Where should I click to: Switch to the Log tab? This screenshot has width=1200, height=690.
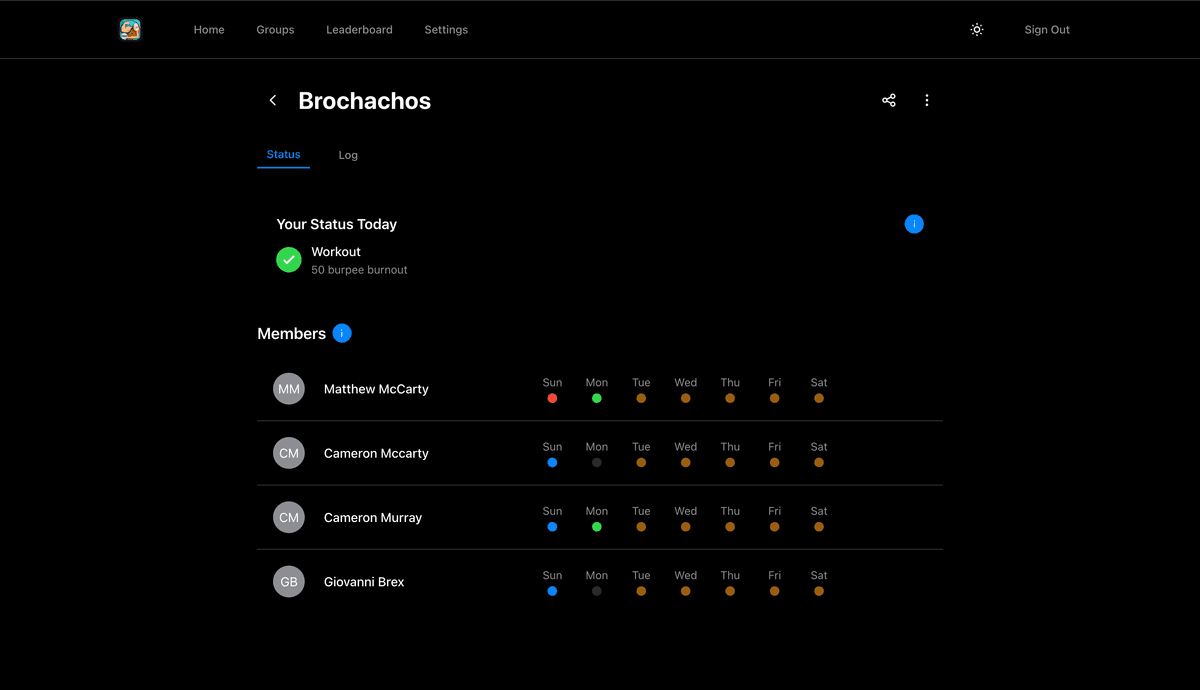[x=348, y=155]
